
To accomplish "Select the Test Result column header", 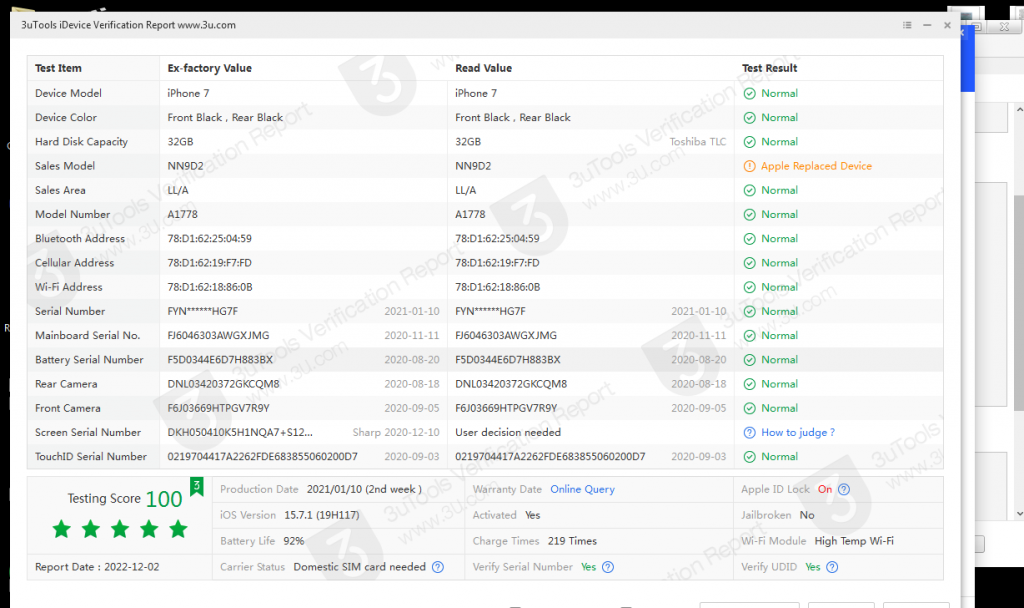I will point(769,68).
